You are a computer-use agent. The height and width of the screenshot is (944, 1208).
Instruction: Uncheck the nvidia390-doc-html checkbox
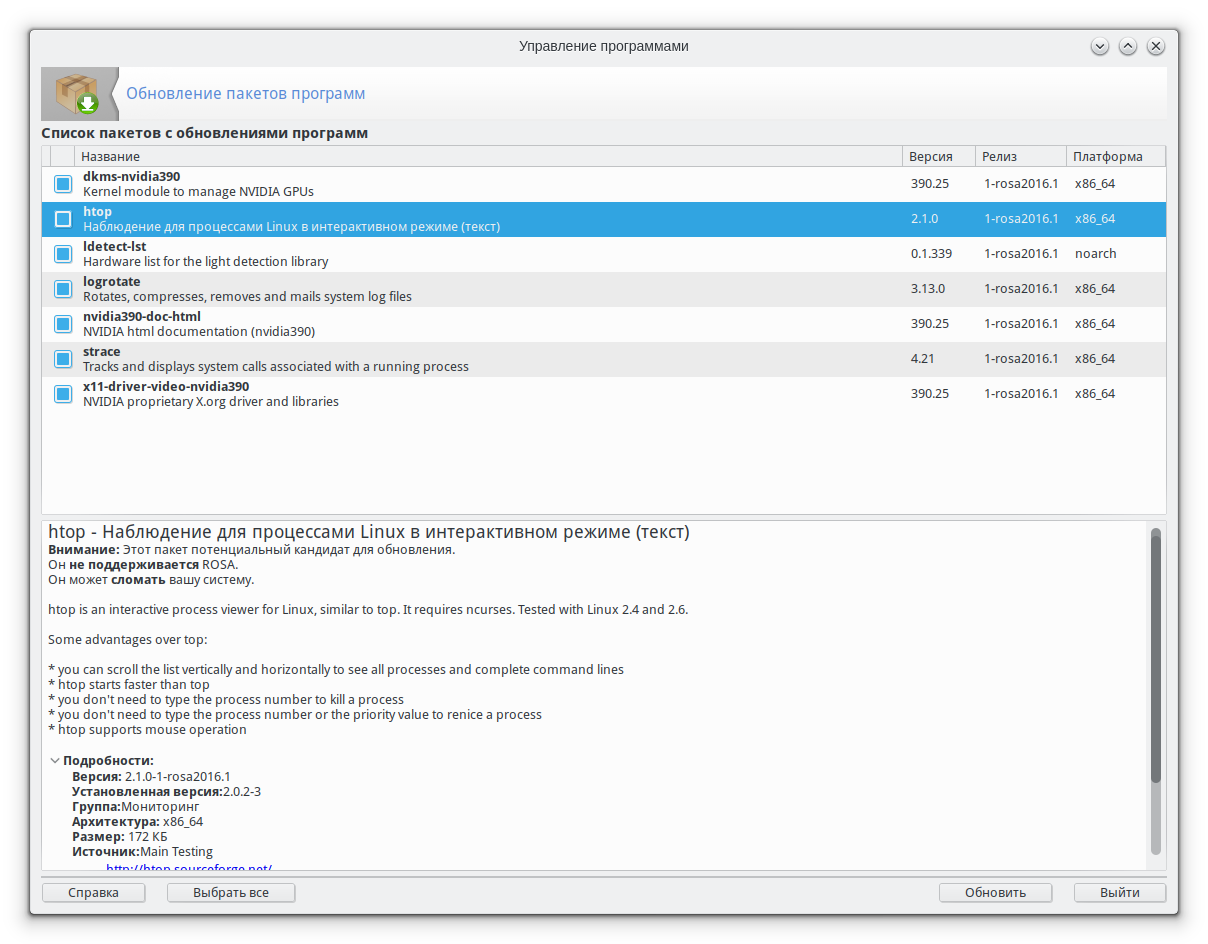(x=63, y=324)
